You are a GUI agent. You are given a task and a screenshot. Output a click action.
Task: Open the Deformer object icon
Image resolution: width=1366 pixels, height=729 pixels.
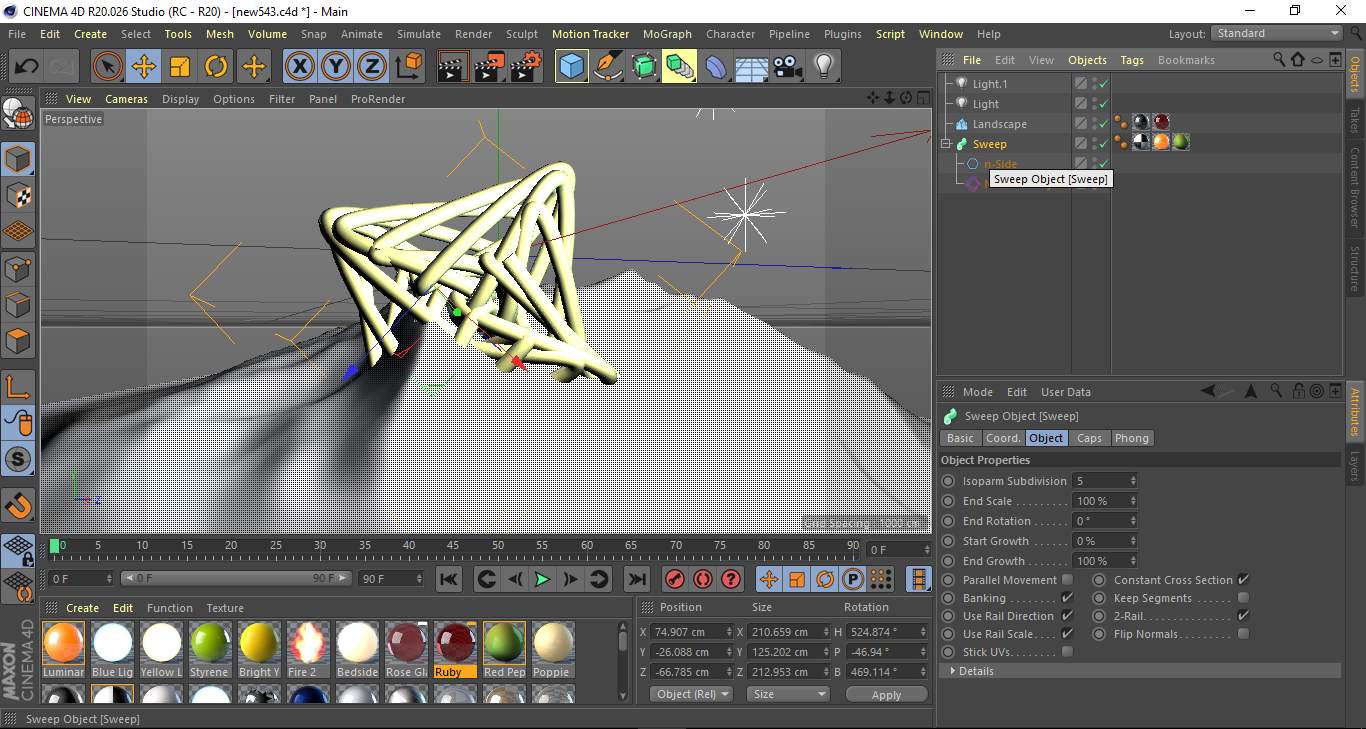click(716, 67)
